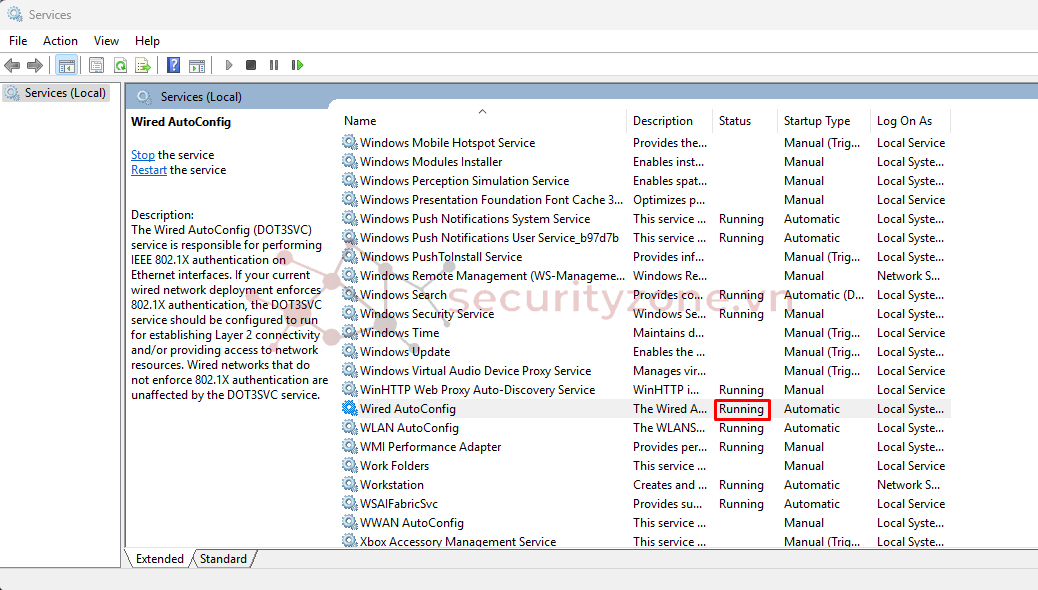The width and height of the screenshot is (1038, 590).
Task: Click the Back arrow in toolbar
Action: [x=12, y=65]
